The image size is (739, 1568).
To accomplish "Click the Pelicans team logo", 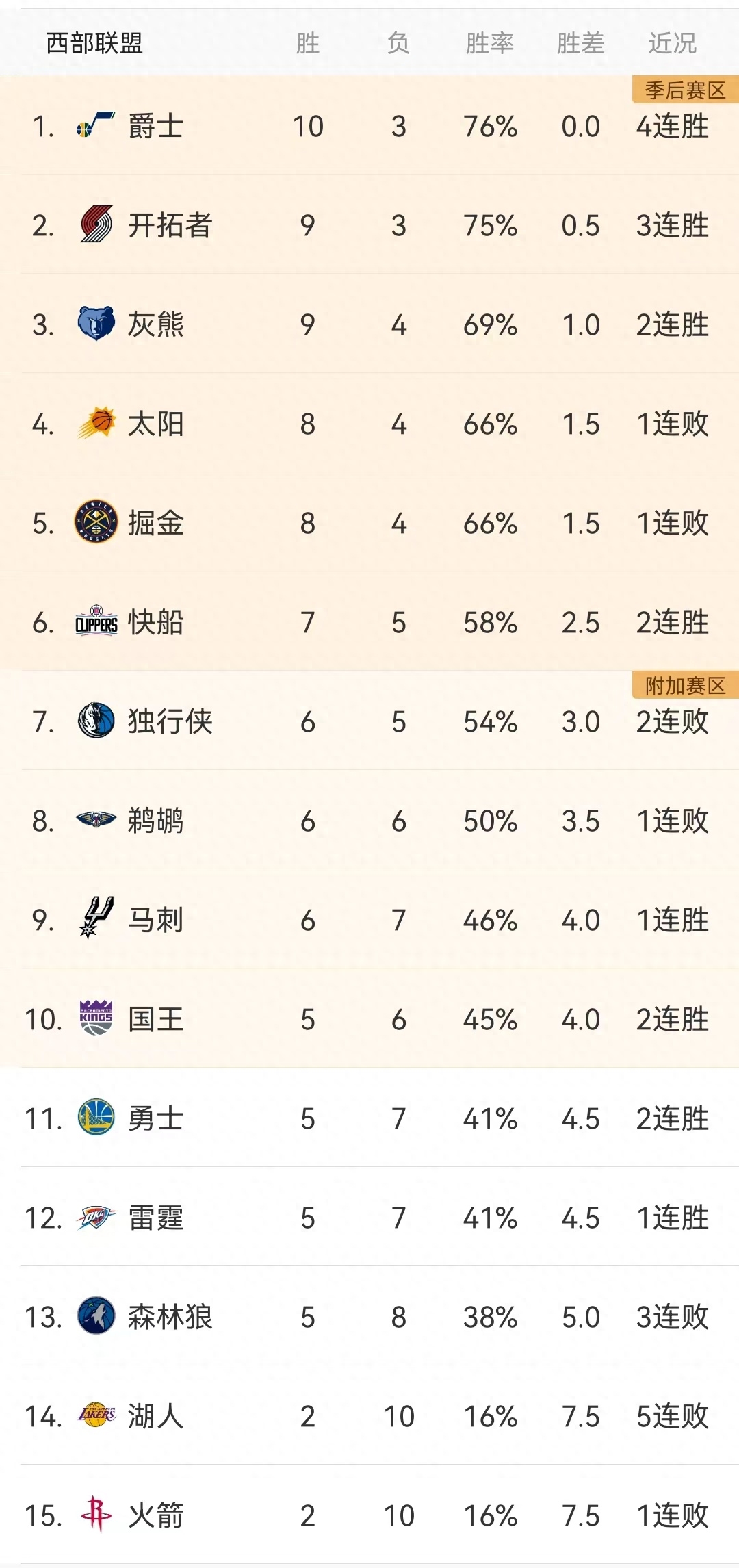I will point(96,819).
